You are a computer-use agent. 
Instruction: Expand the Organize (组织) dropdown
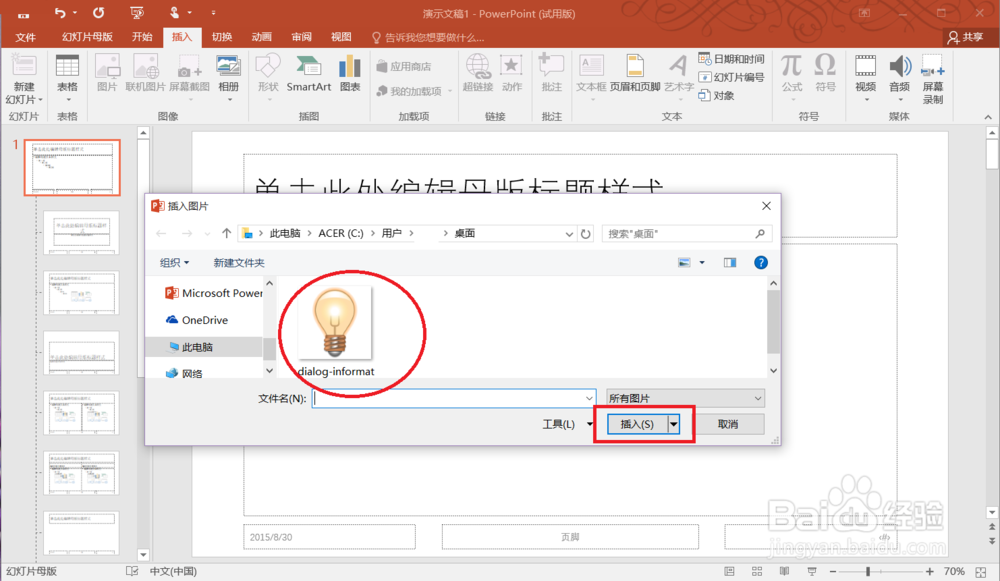pos(174,263)
